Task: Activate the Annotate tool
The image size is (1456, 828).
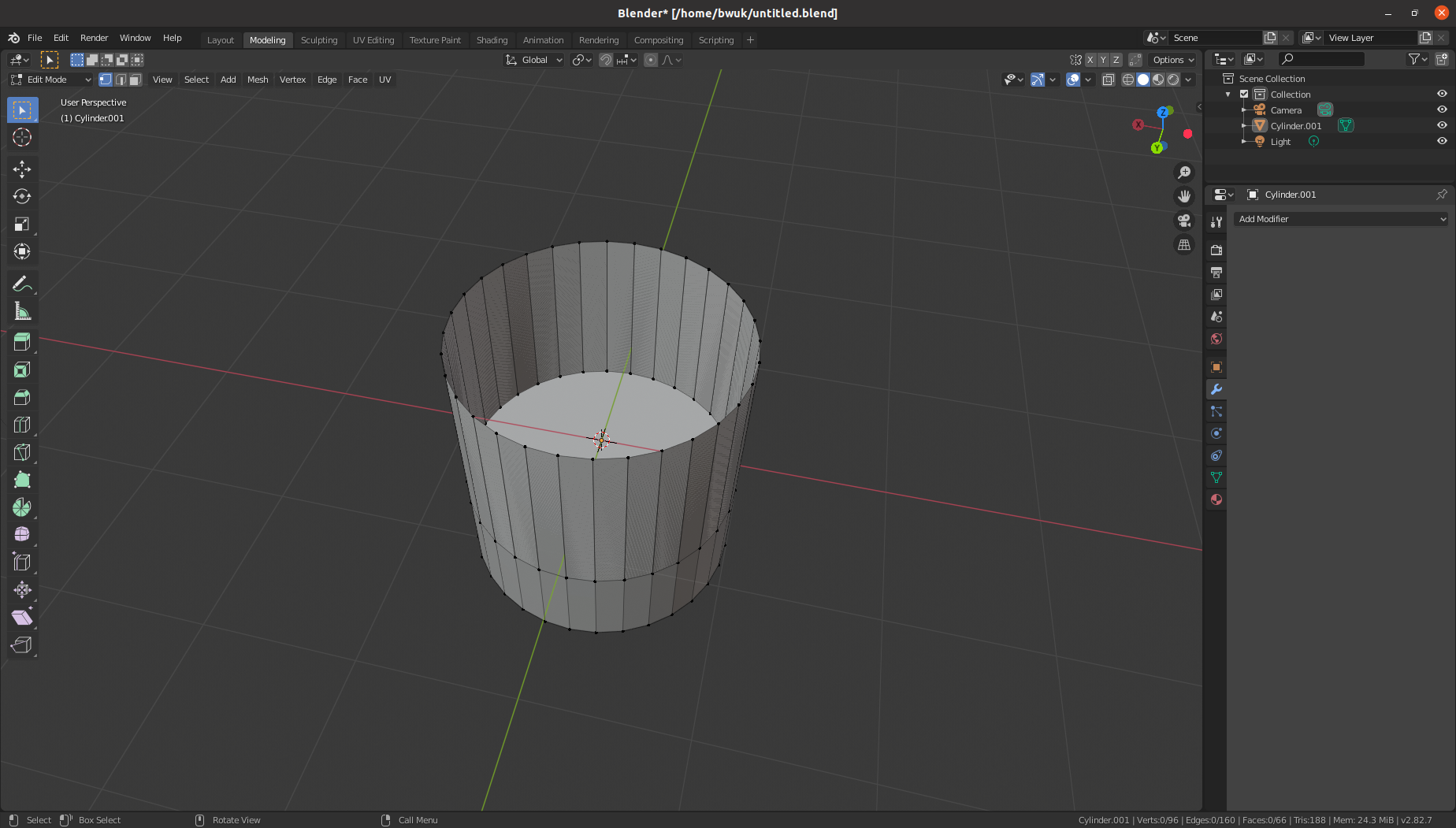Action: [22, 283]
